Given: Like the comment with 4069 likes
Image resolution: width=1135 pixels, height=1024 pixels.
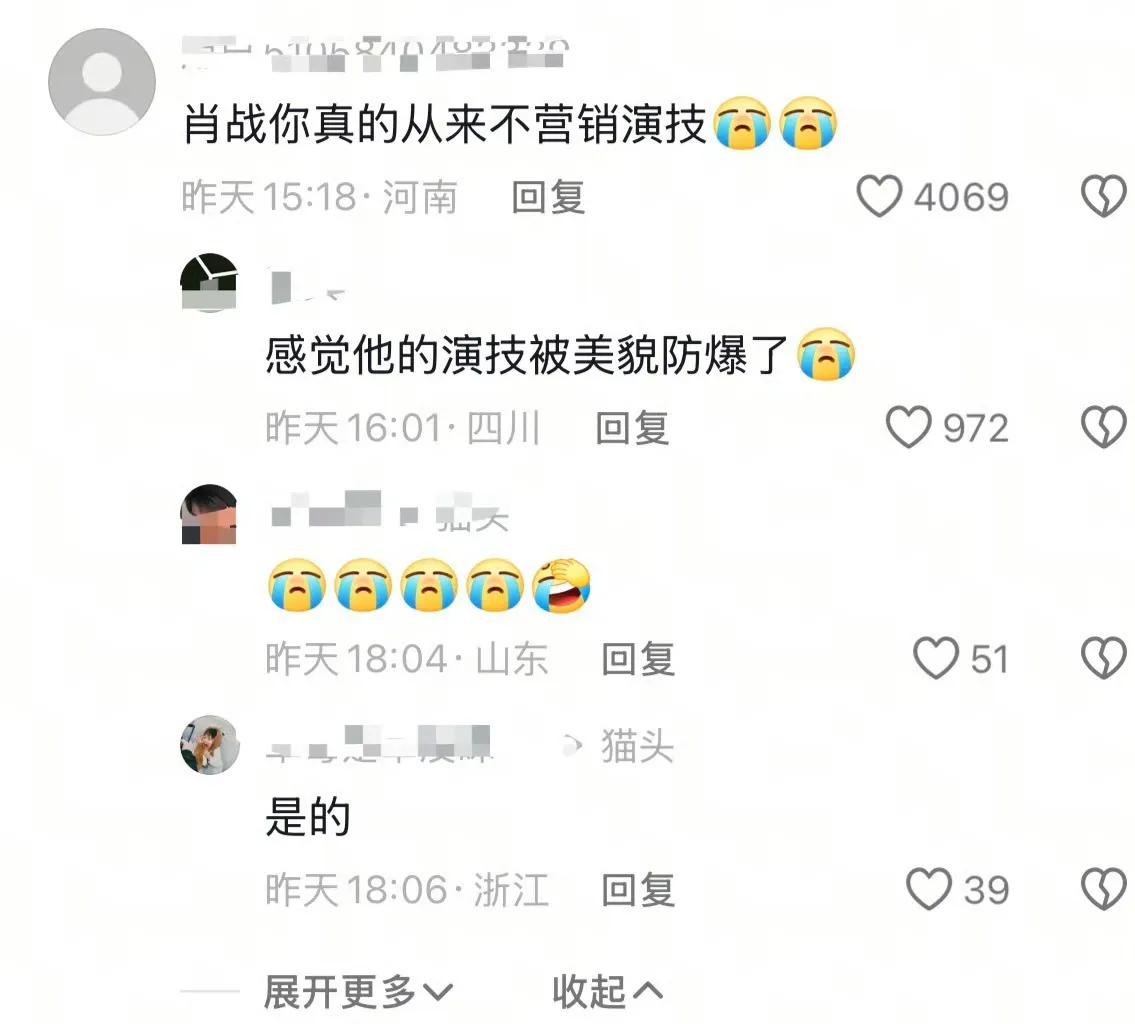Looking at the screenshot, I should click(879, 196).
